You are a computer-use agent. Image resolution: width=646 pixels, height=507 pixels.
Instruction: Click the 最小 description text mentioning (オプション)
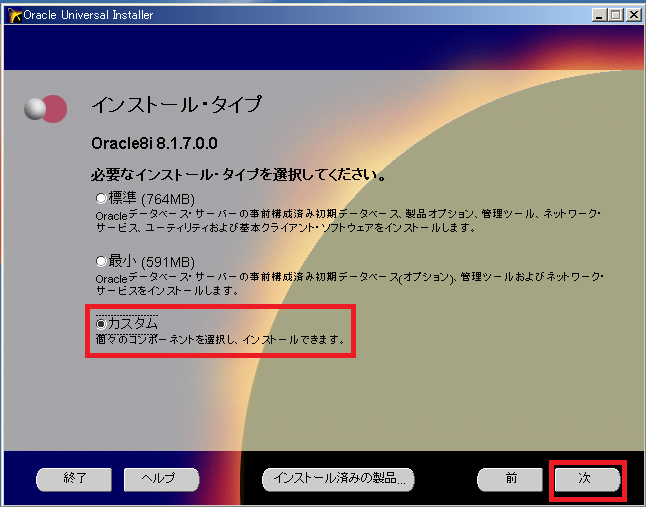coord(349,283)
